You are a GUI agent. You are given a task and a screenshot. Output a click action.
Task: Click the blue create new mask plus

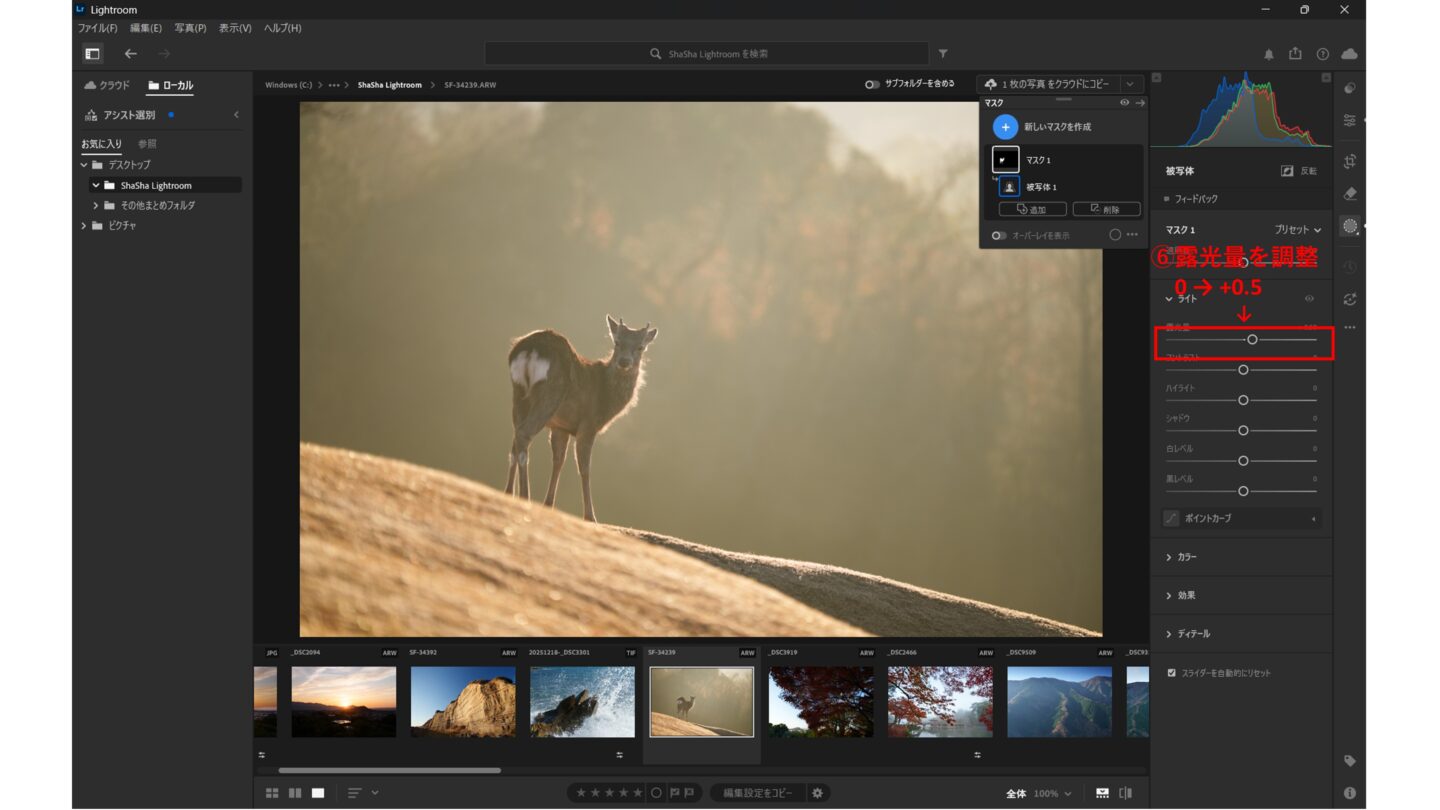(x=1005, y=127)
